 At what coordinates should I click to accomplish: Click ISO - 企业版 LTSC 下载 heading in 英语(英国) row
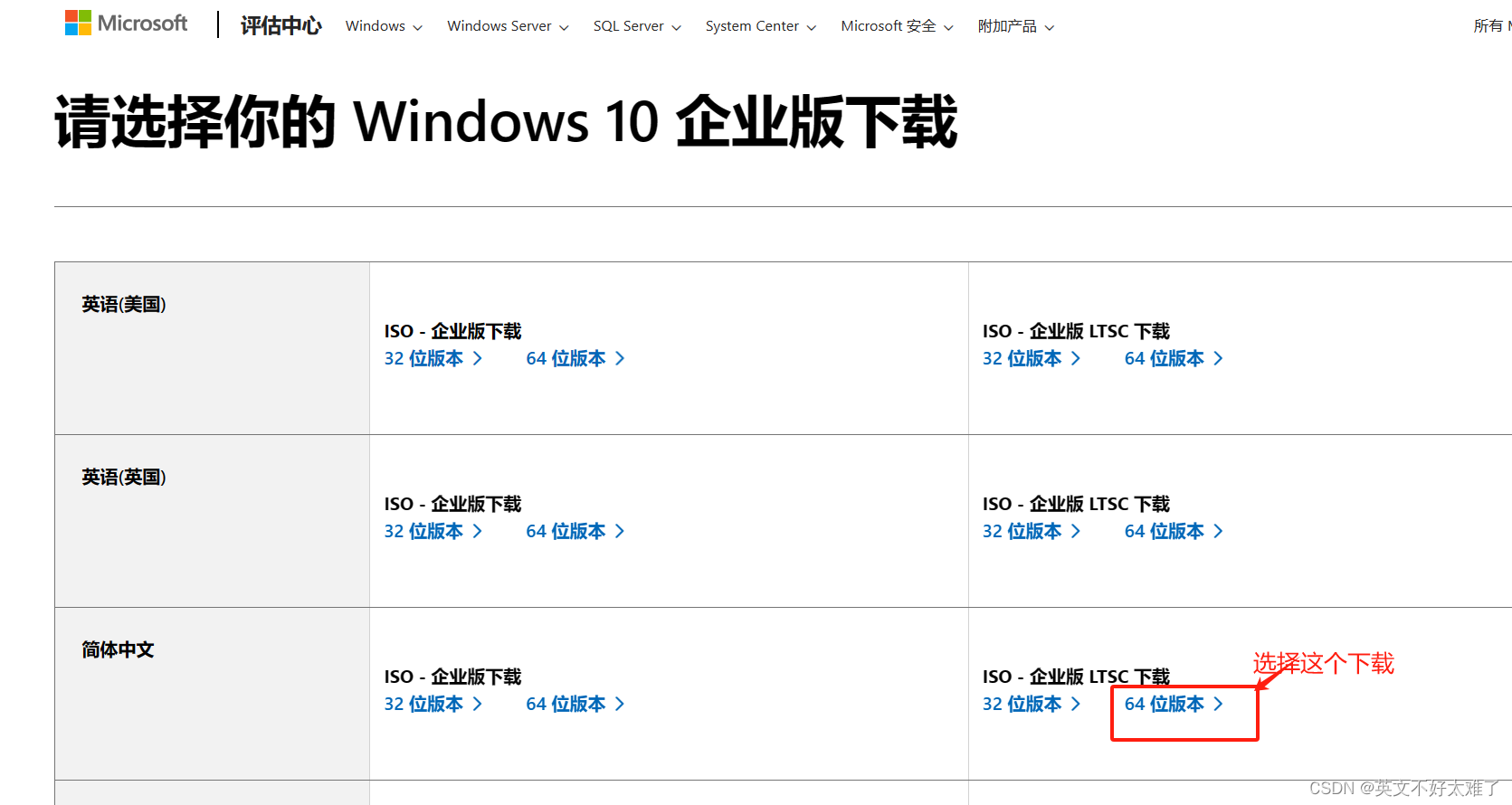(x=1077, y=504)
